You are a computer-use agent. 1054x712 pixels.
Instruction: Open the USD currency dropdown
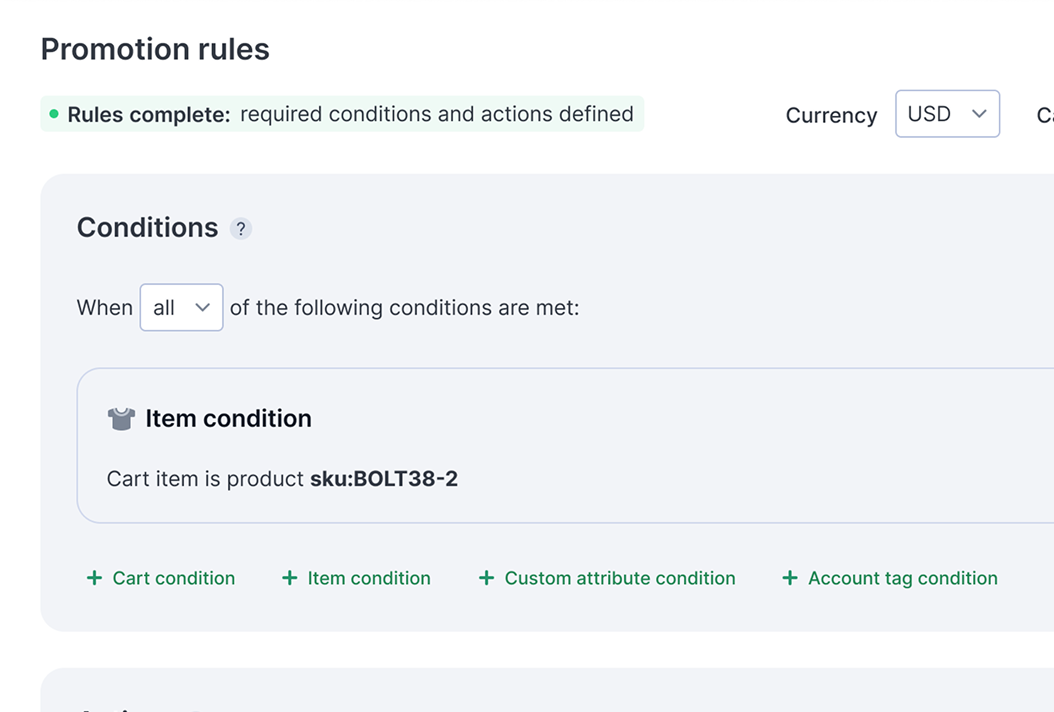pos(946,114)
